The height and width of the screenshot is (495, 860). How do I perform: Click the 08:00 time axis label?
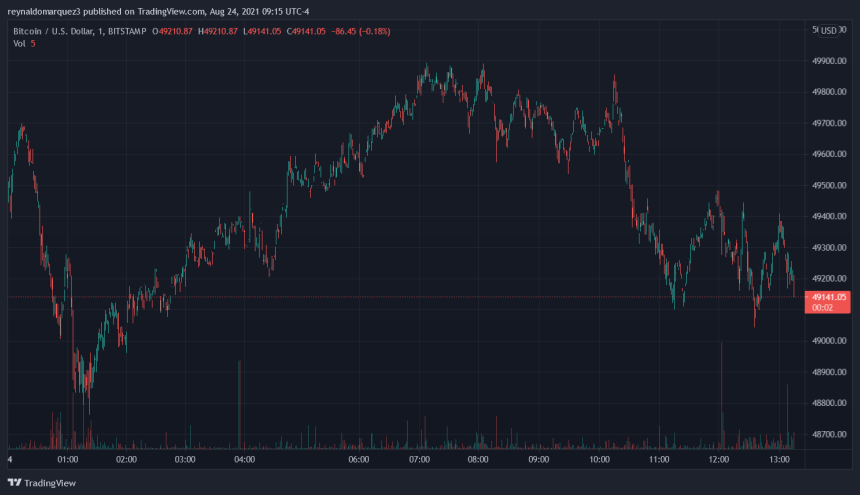[478, 459]
